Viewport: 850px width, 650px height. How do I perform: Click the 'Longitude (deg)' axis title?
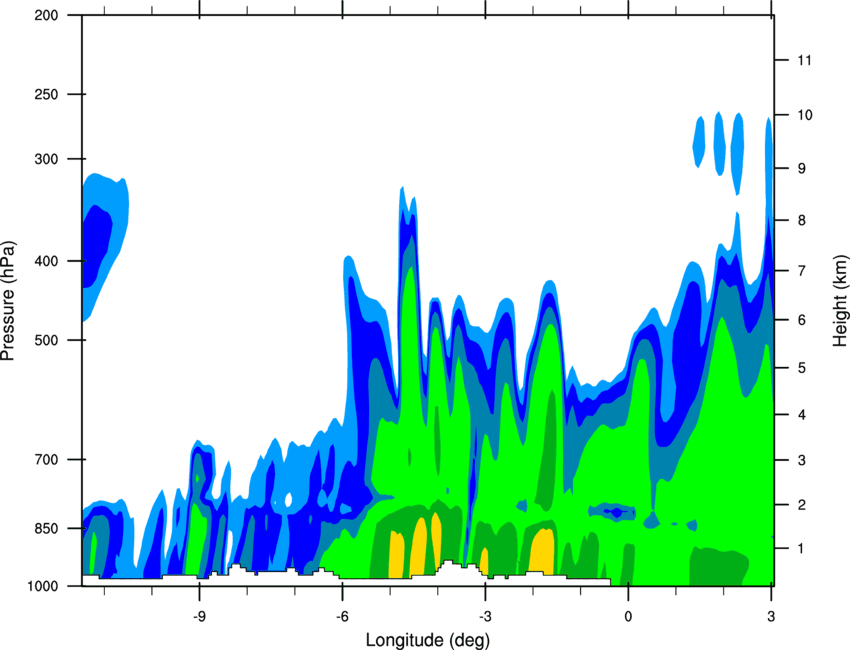(428, 640)
